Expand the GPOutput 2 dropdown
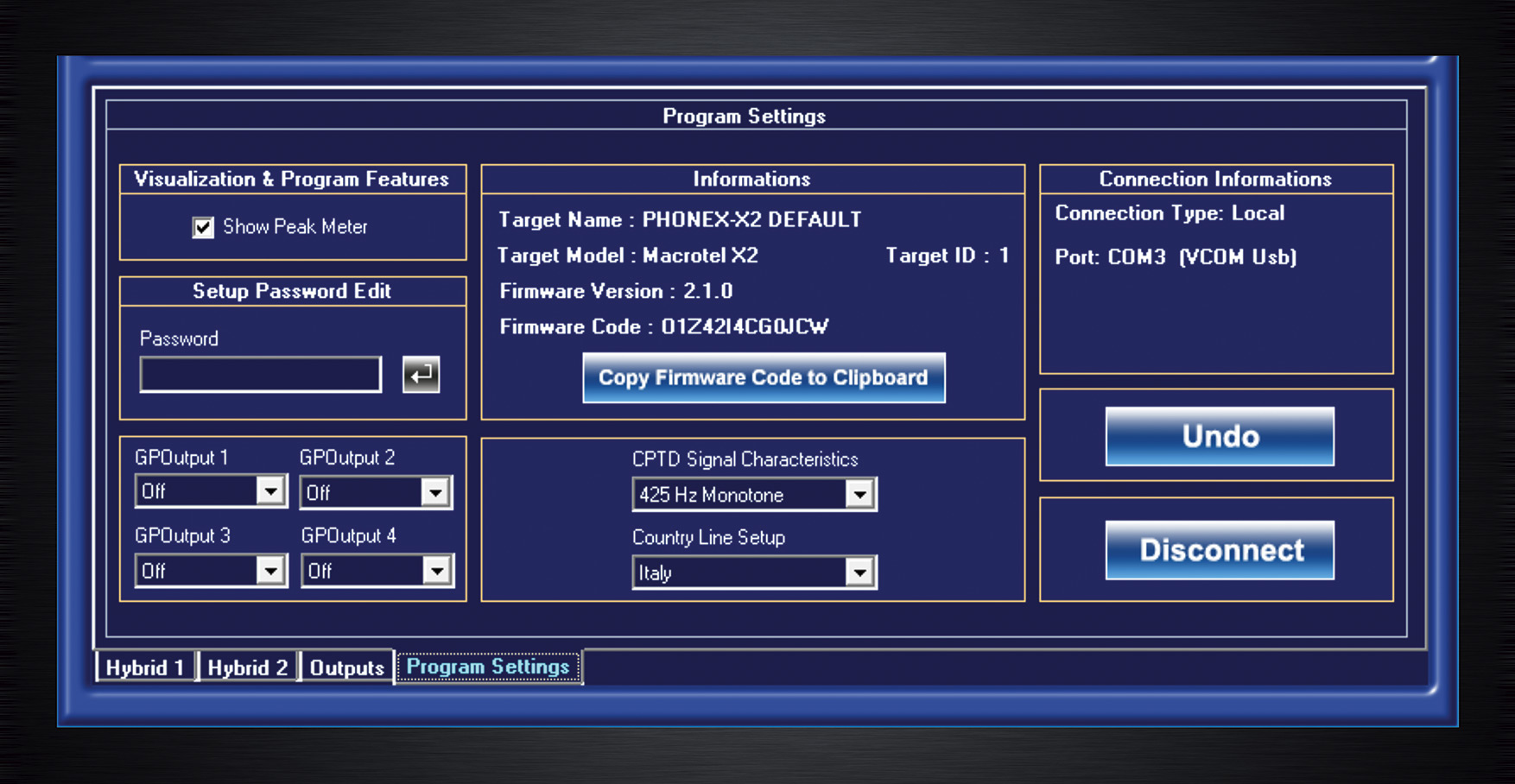Viewport: 1515px width, 784px height. coord(435,492)
